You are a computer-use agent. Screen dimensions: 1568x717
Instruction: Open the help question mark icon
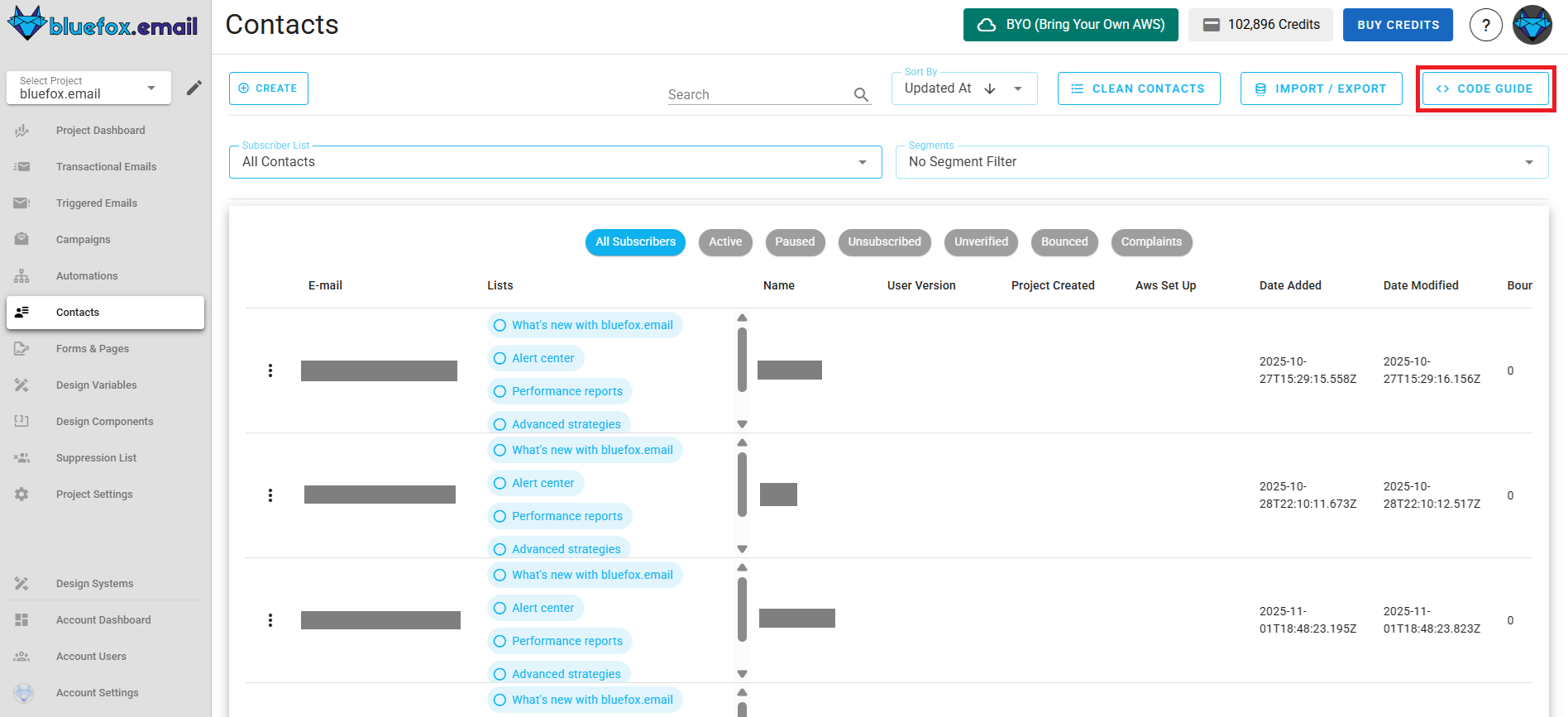coord(1485,25)
